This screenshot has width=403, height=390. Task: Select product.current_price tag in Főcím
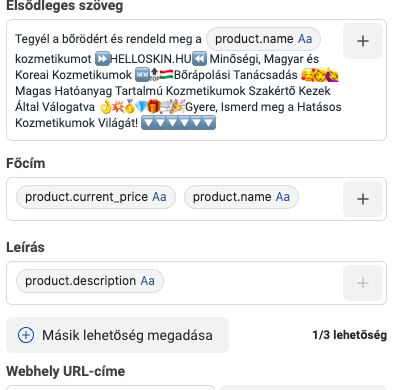(x=96, y=197)
